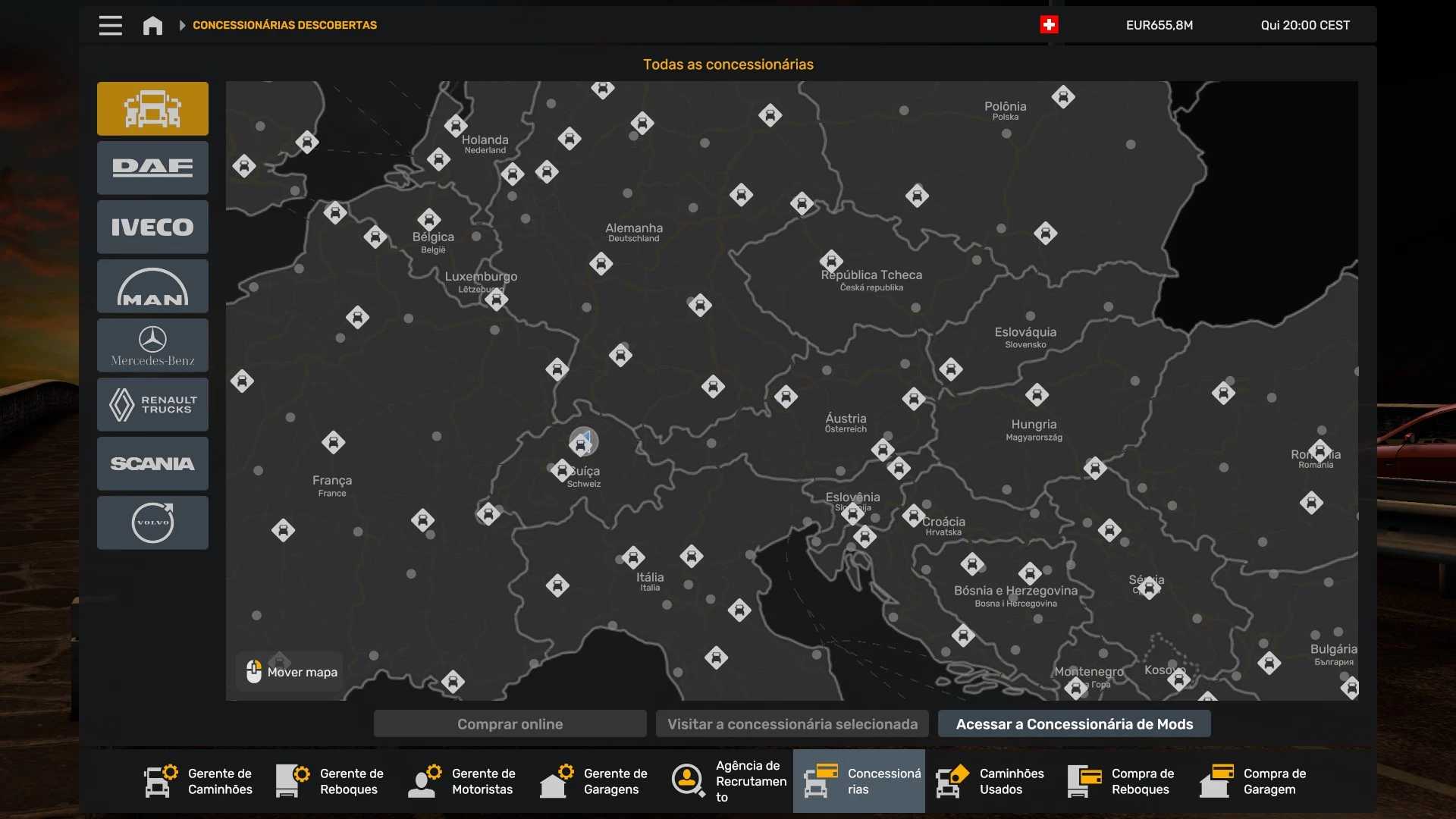Go to the home screen icon
Image resolution: width=1456 pixels, height=819 pixels.
(152, 25)
